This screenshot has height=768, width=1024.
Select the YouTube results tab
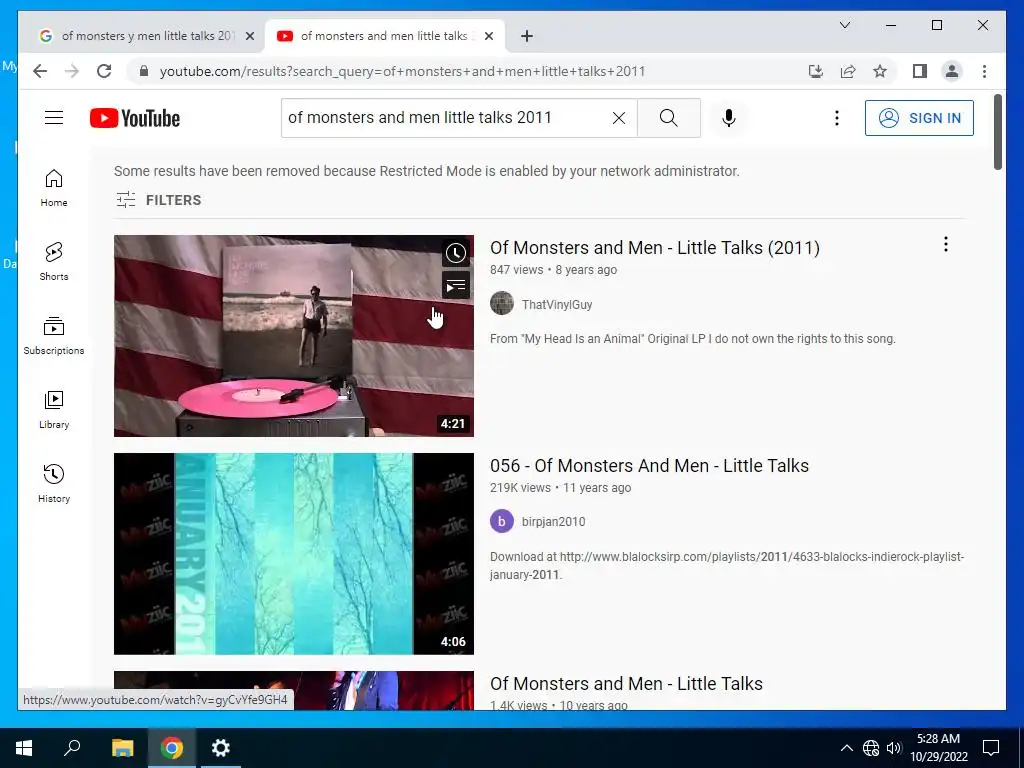click(x=384, y=36)
